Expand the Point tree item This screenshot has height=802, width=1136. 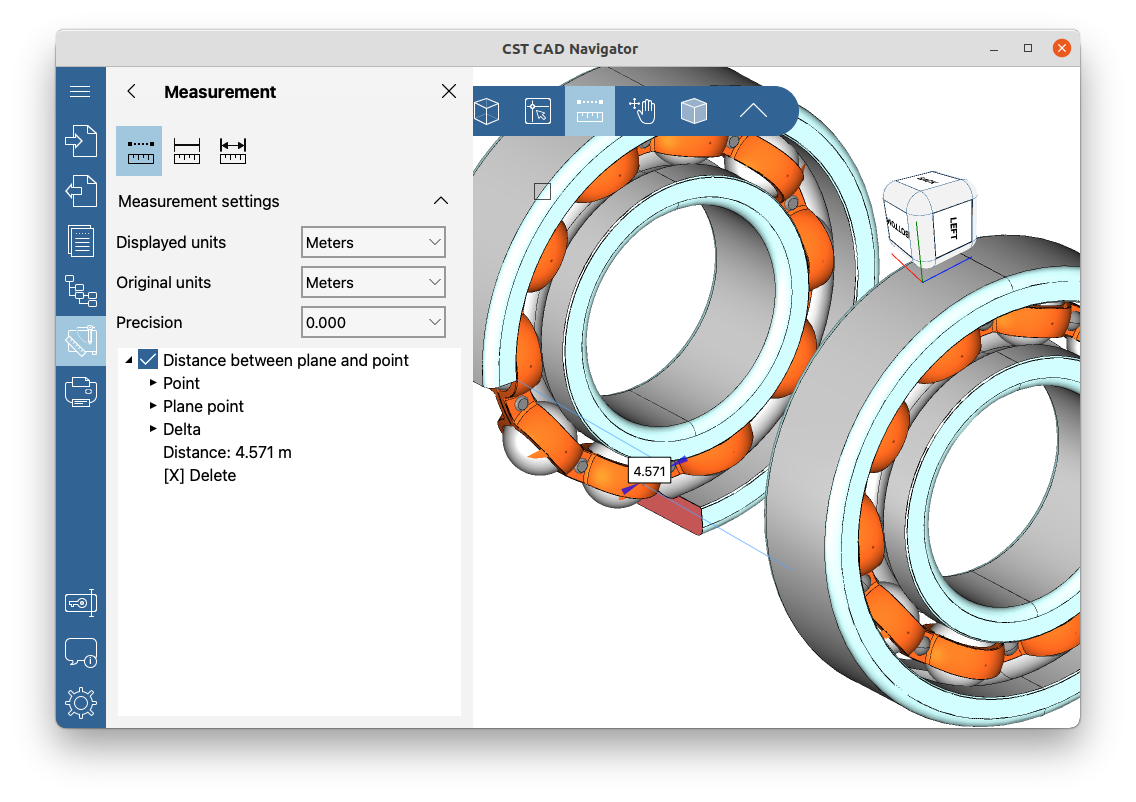coord(153,382)
